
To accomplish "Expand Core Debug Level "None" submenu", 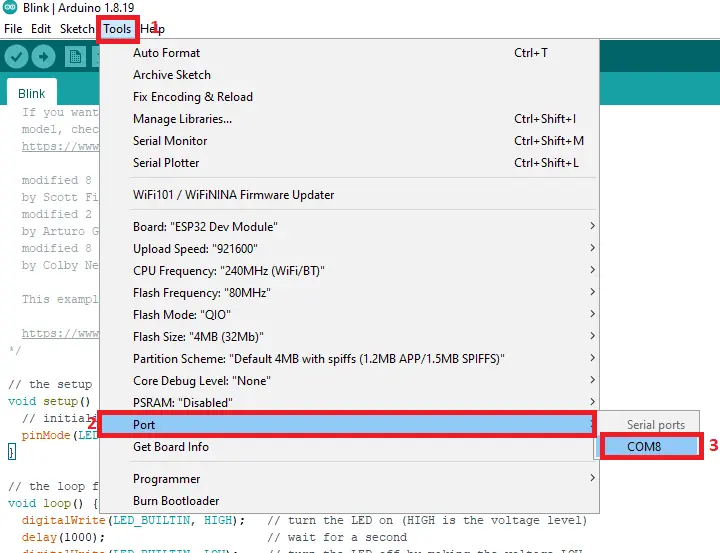I will click(349, 381).
